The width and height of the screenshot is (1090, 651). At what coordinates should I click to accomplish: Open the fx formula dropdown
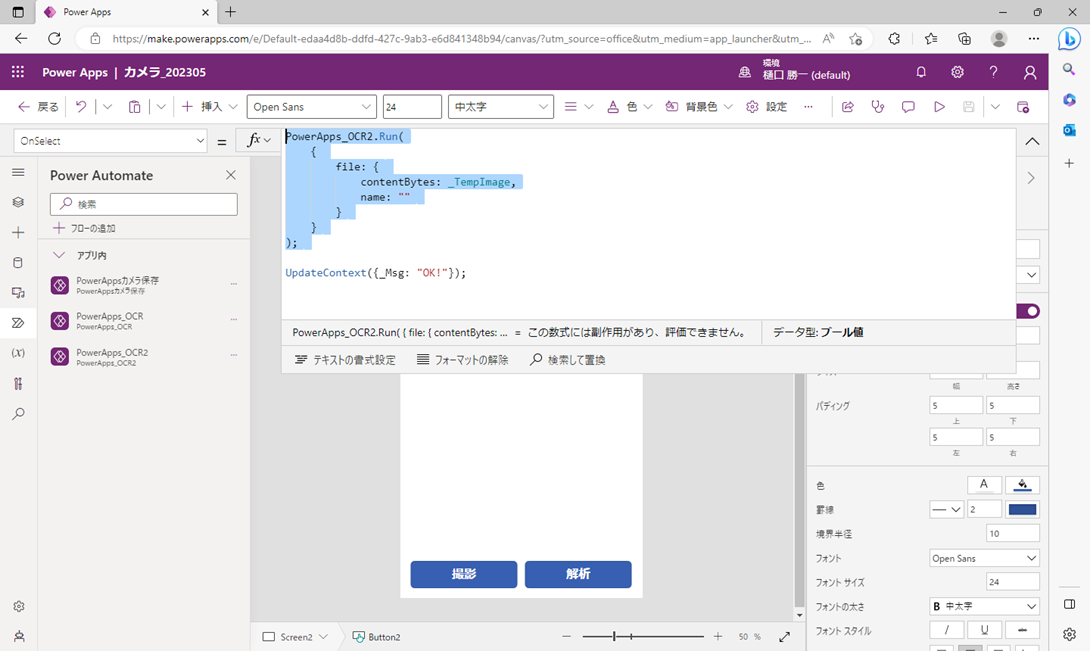[259, 140]
